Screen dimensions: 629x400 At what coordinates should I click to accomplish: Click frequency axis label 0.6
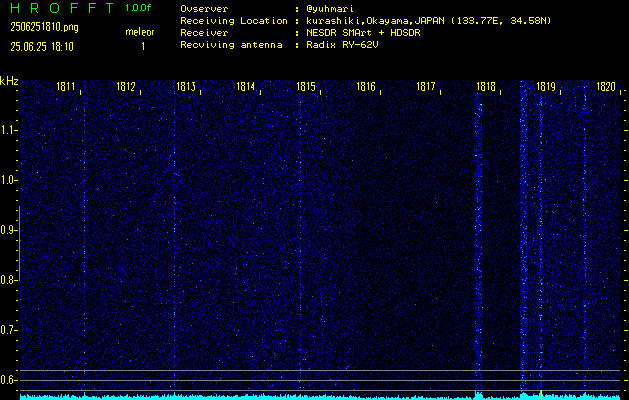click(7, 380)
